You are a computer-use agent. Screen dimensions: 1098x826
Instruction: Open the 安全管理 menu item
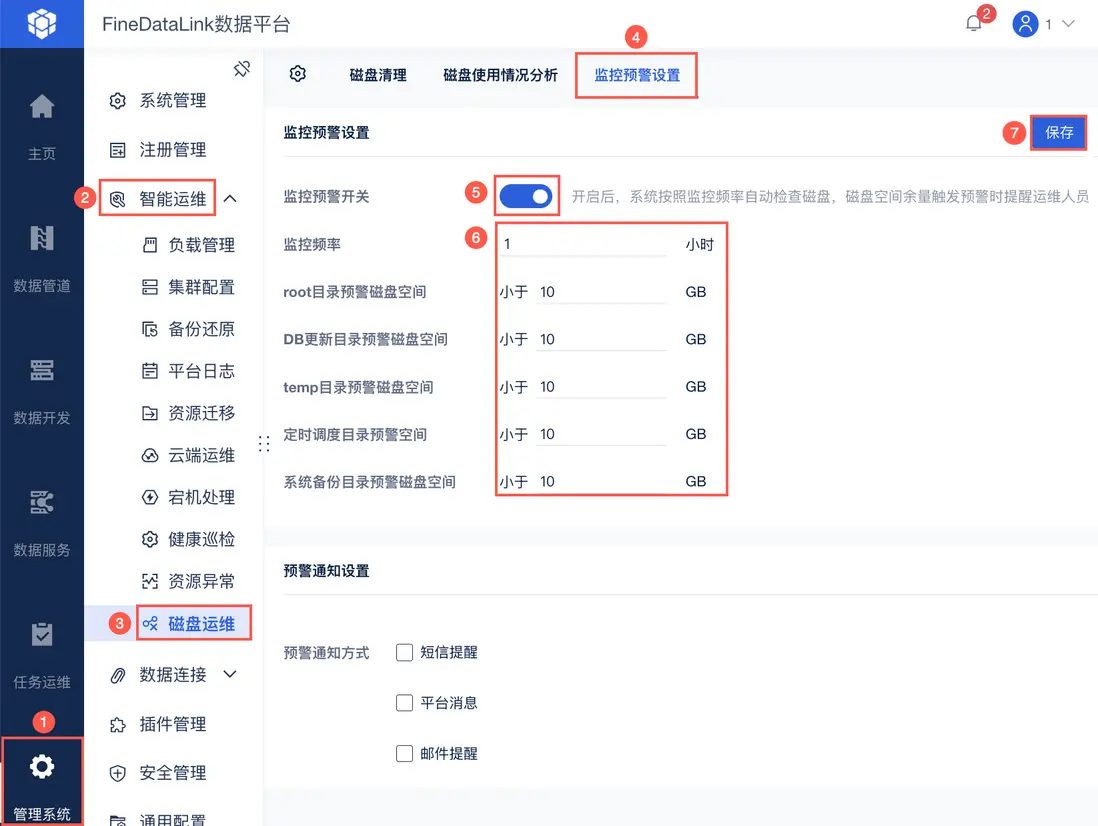pos(173,774)
